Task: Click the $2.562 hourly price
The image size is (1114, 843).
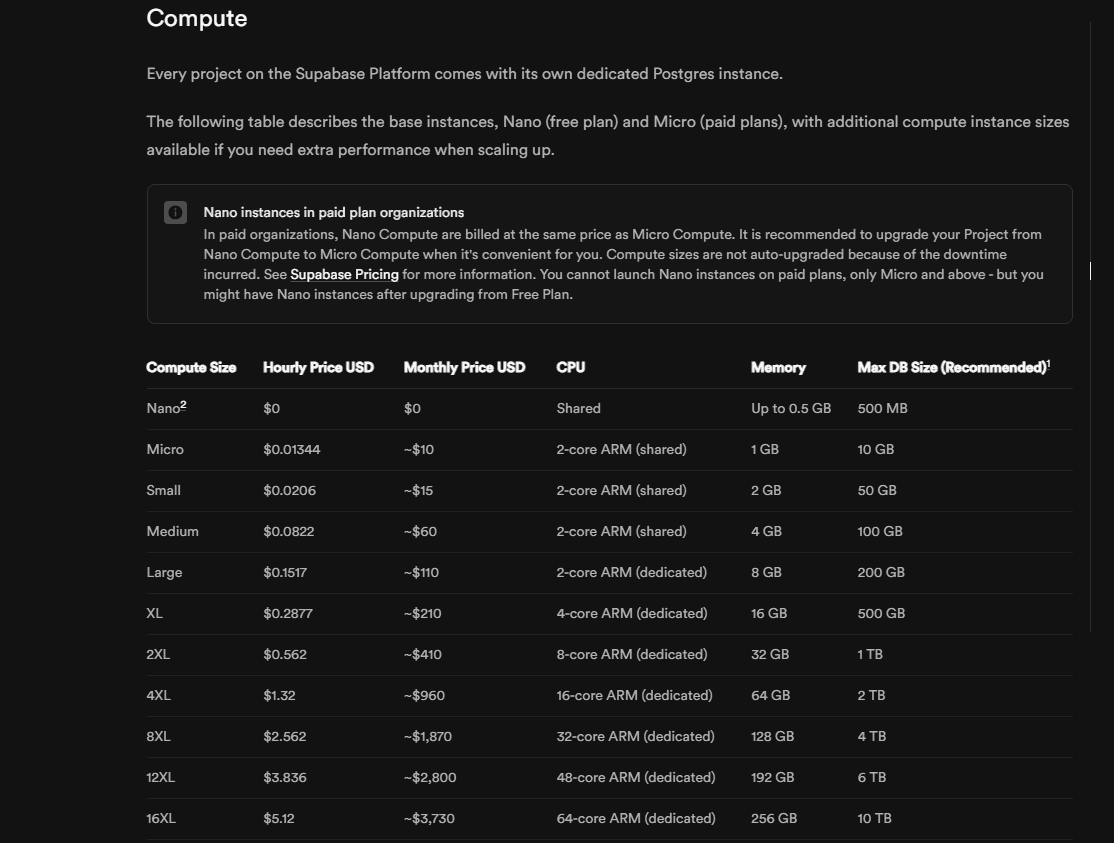Action: coord(285,736)
